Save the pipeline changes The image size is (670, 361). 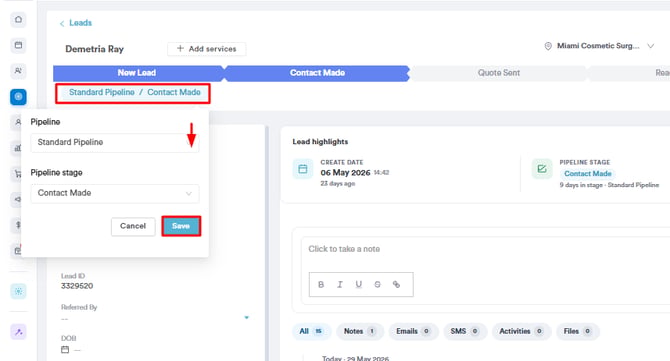[x=181, y=226]
